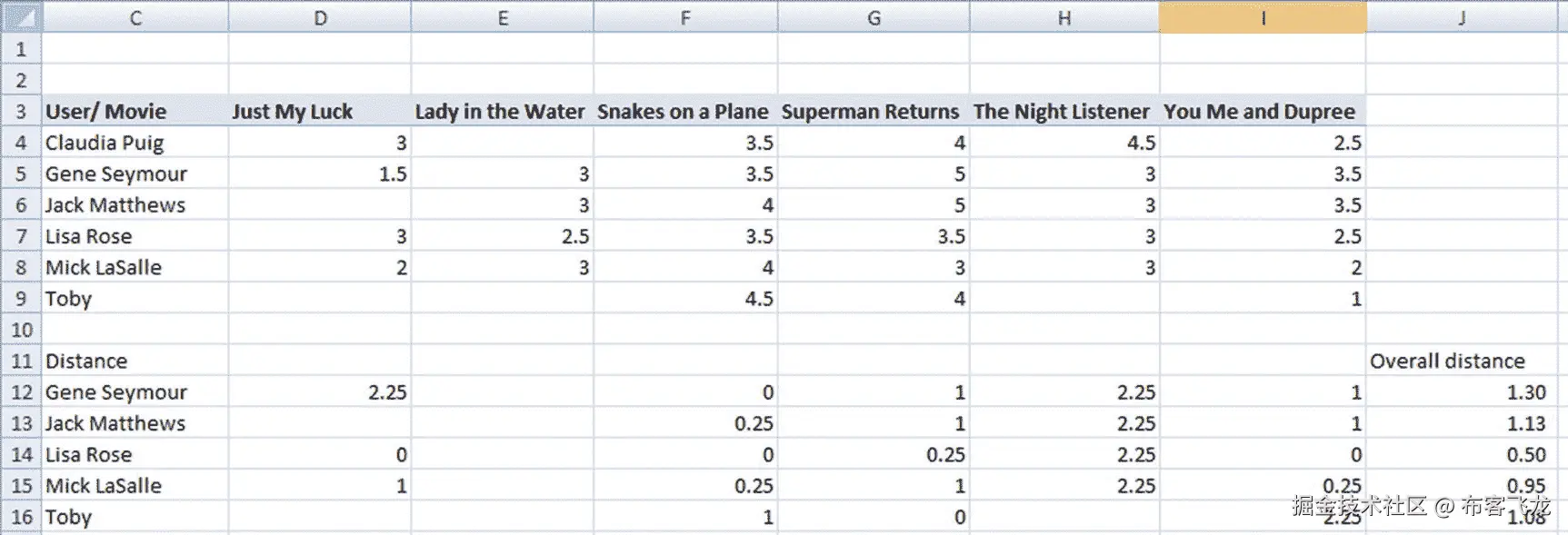Click the Select All corner triangle
Viewport: 1568px width, 535px height.
pos(21,16)
